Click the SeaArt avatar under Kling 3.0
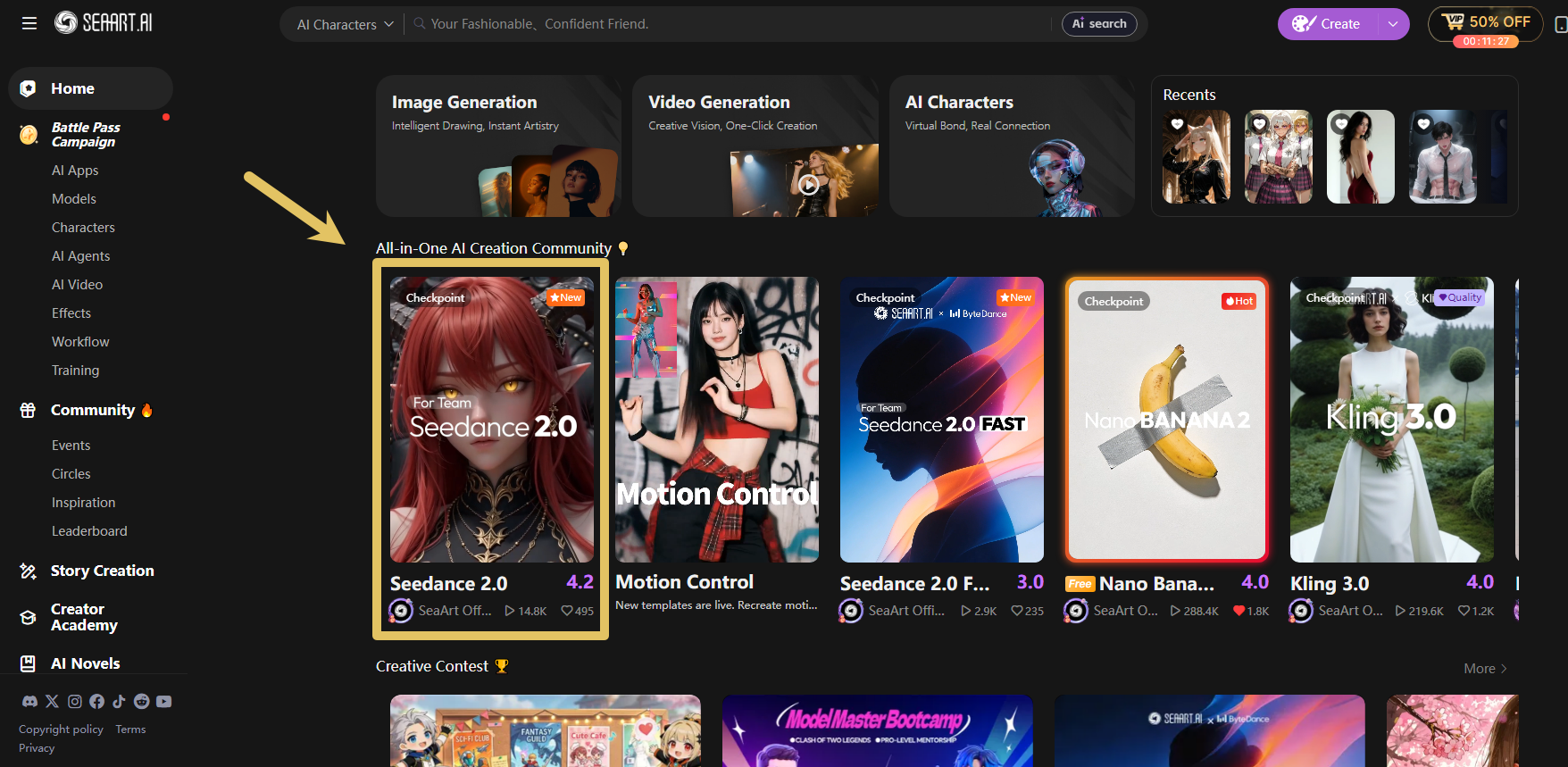This screenshot has width=1568, height=767. point(1301,611)
